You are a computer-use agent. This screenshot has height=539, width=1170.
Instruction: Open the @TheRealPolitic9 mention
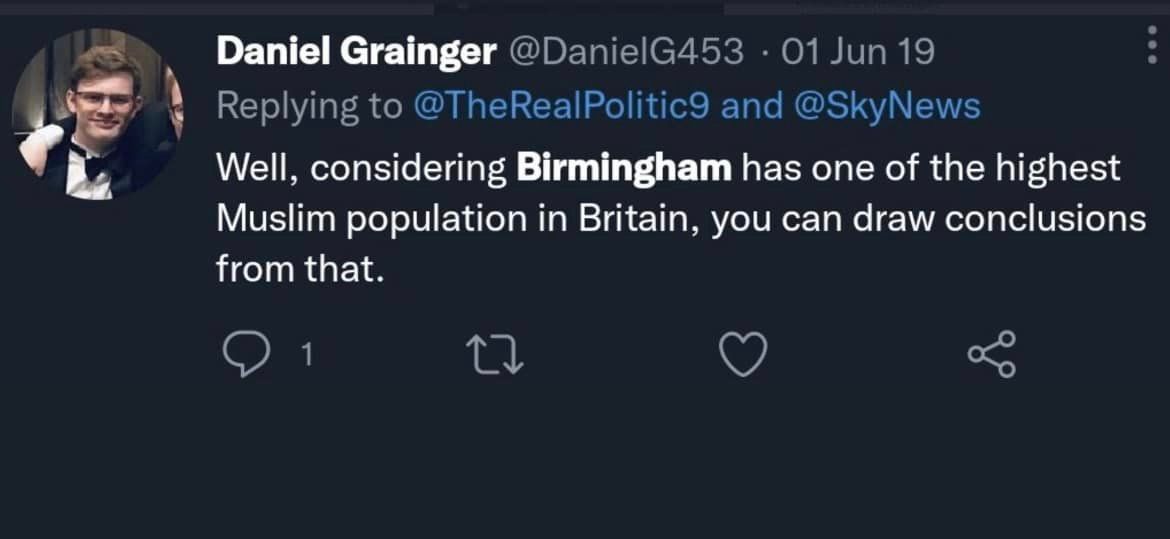point(561,107)
